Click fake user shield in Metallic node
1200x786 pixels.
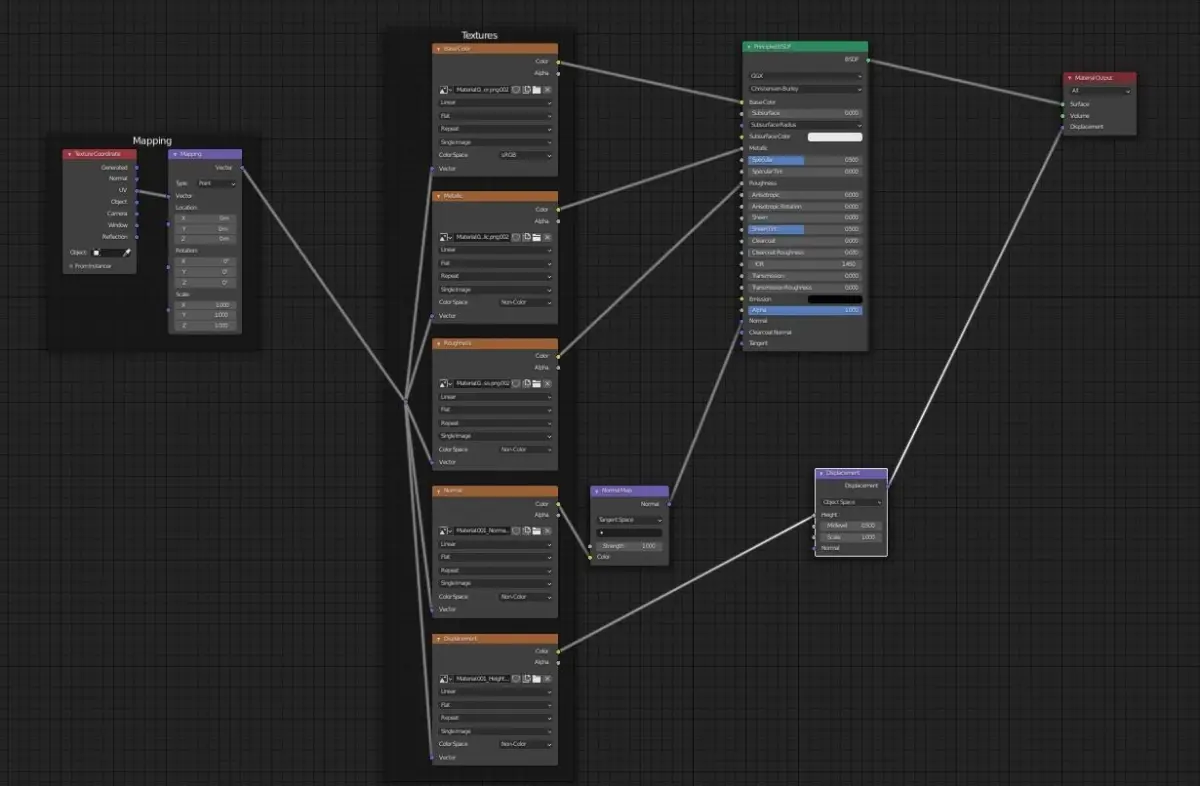516,237
